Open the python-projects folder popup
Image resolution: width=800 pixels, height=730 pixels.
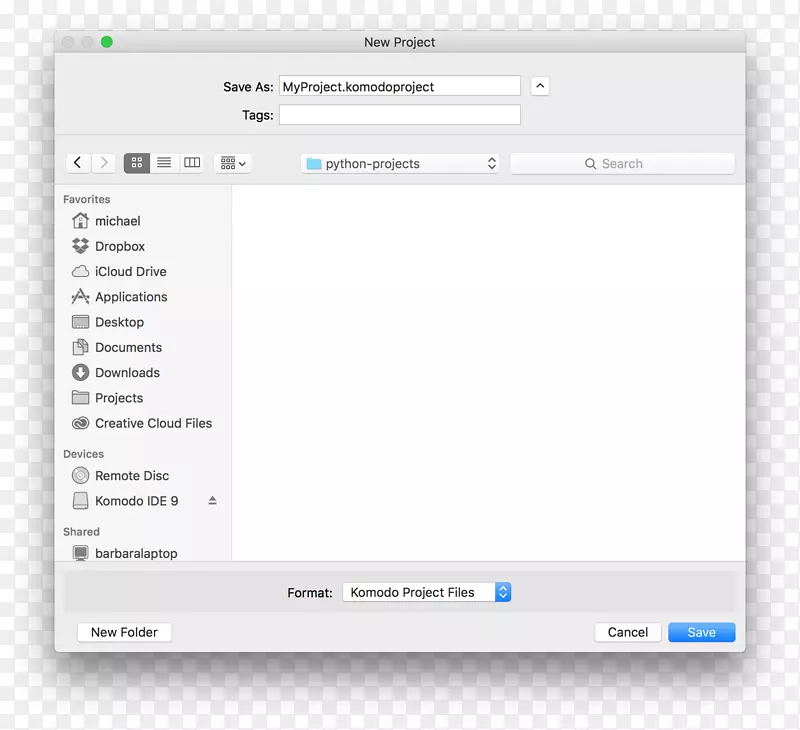tap(400, 164)
